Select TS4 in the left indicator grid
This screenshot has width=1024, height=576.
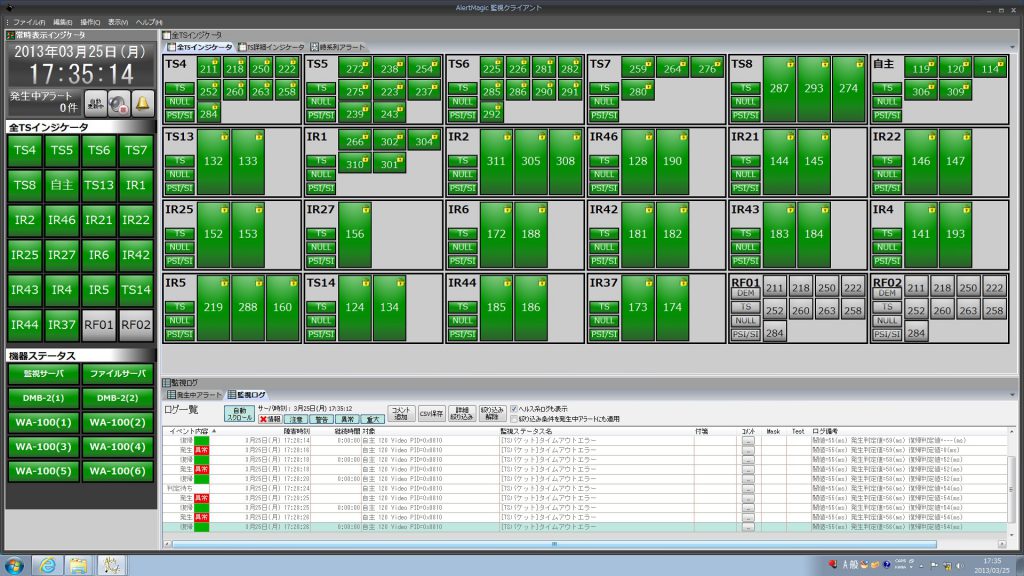coord(25,150)
